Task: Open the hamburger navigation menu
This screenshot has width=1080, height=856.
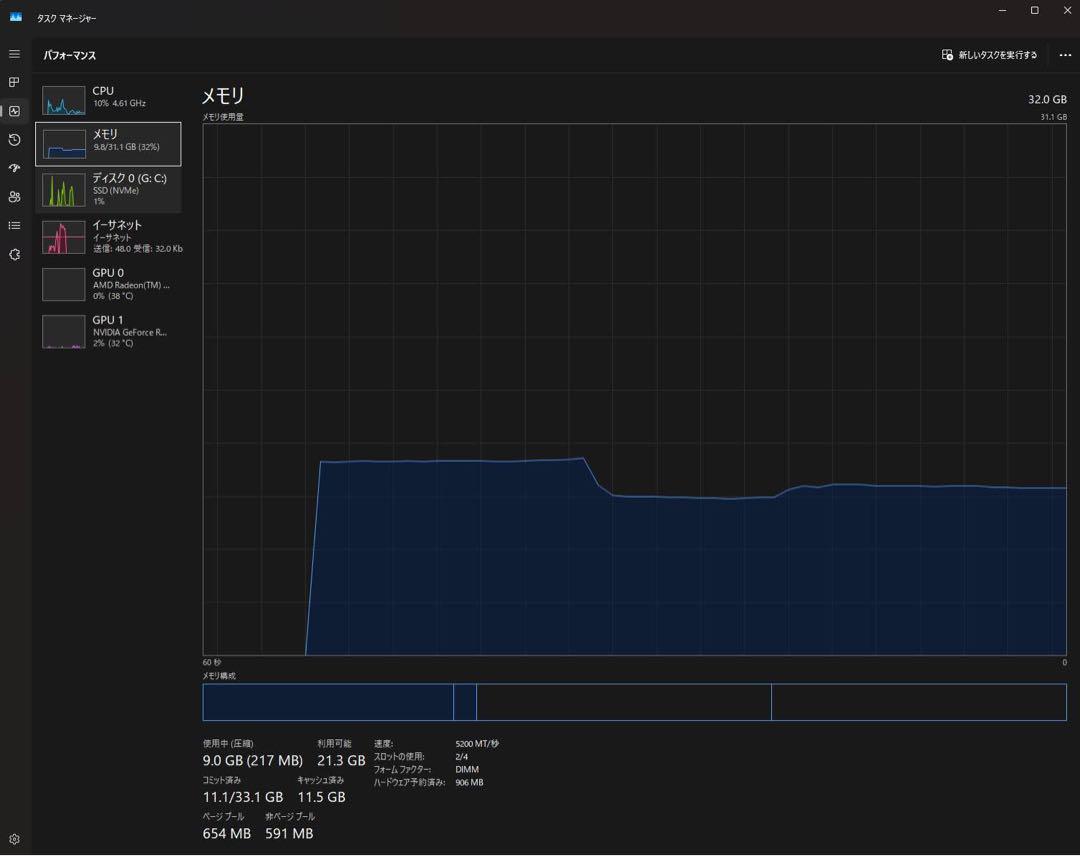Action: pyautogui.click(x=14, y=54)
